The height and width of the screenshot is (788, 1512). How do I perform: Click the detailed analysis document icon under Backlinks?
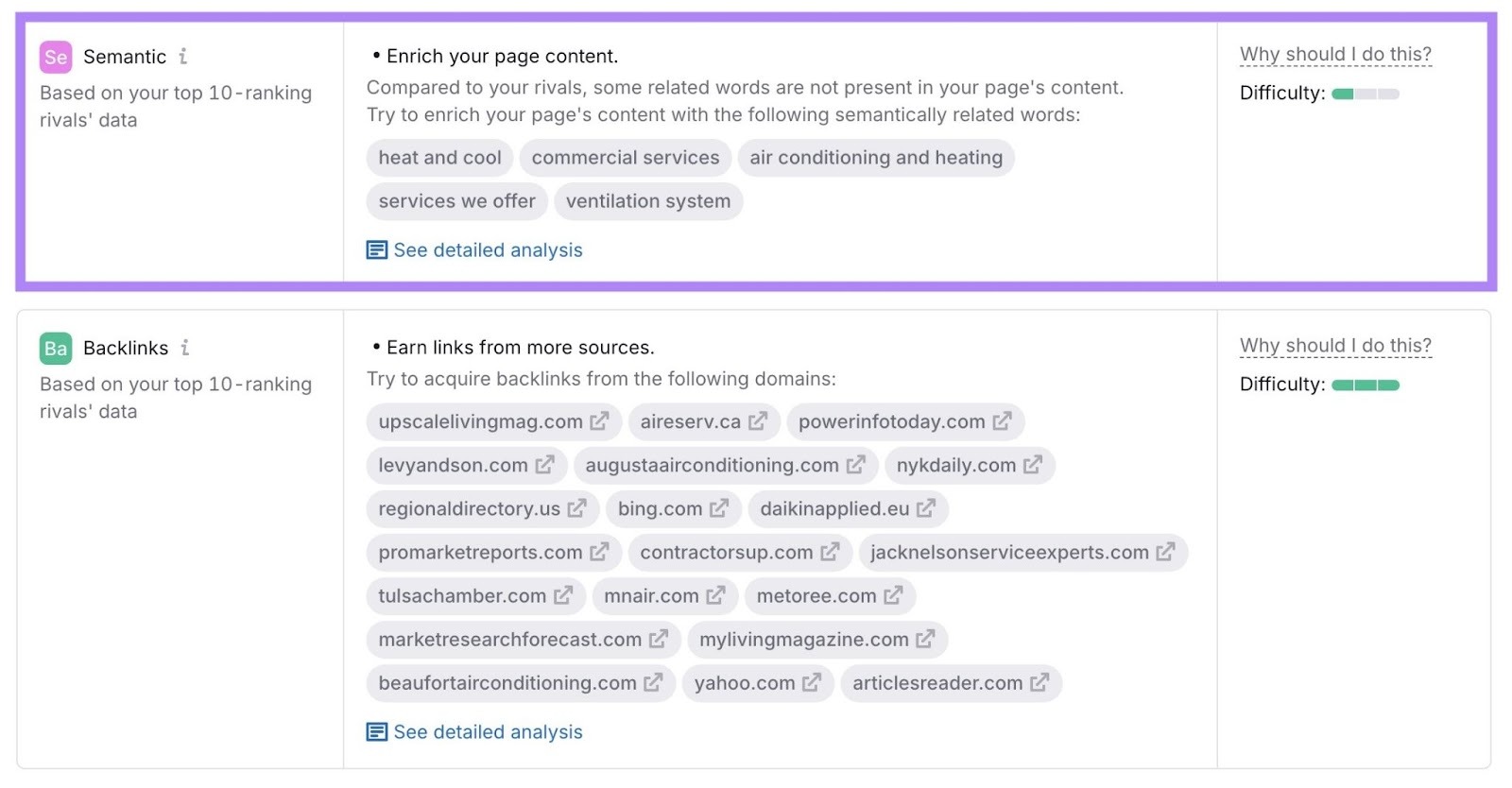click(x=375, y=730)
